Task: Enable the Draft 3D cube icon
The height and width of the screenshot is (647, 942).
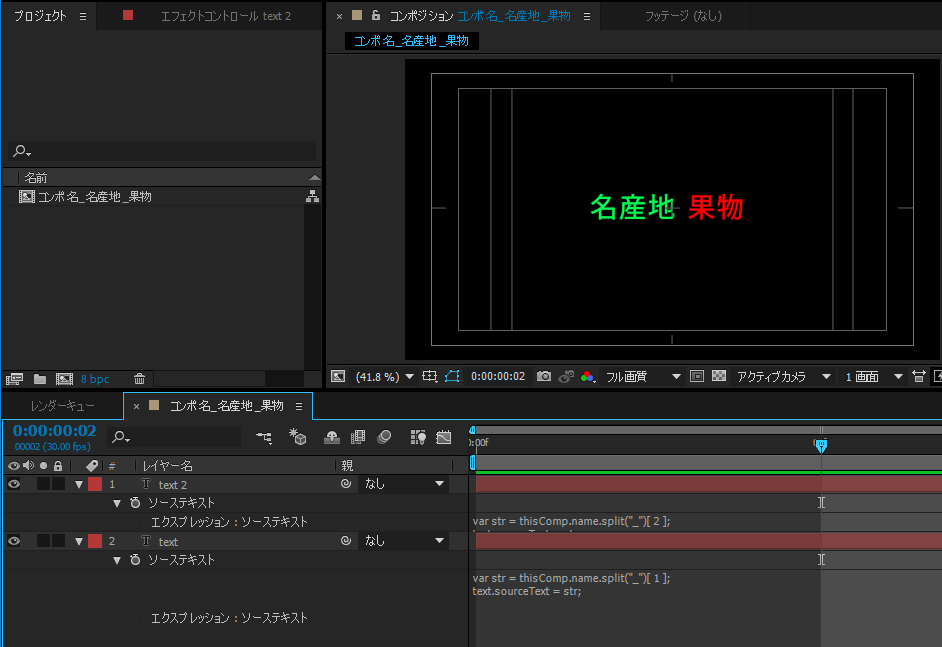Action: click(x=298, y=437)
